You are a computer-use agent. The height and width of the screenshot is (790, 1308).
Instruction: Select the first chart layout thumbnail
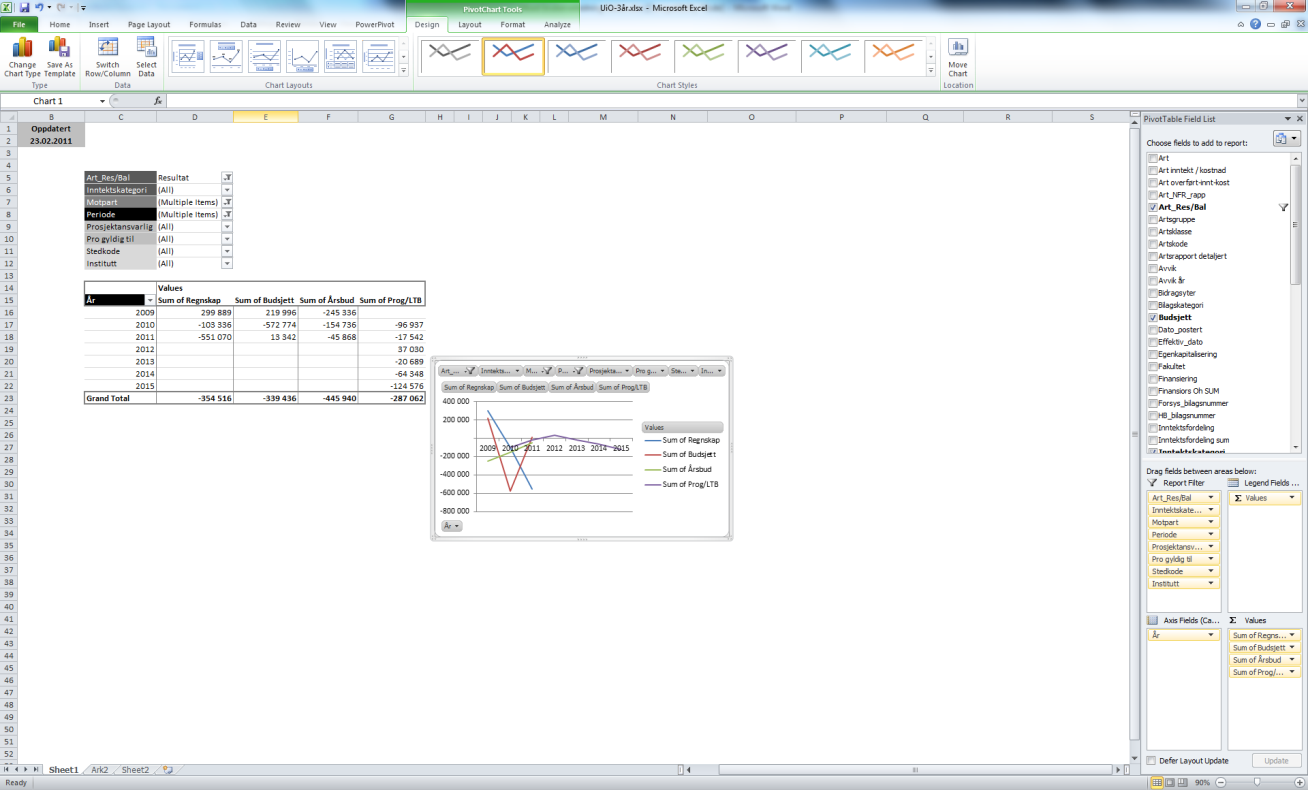pos(188,57)
